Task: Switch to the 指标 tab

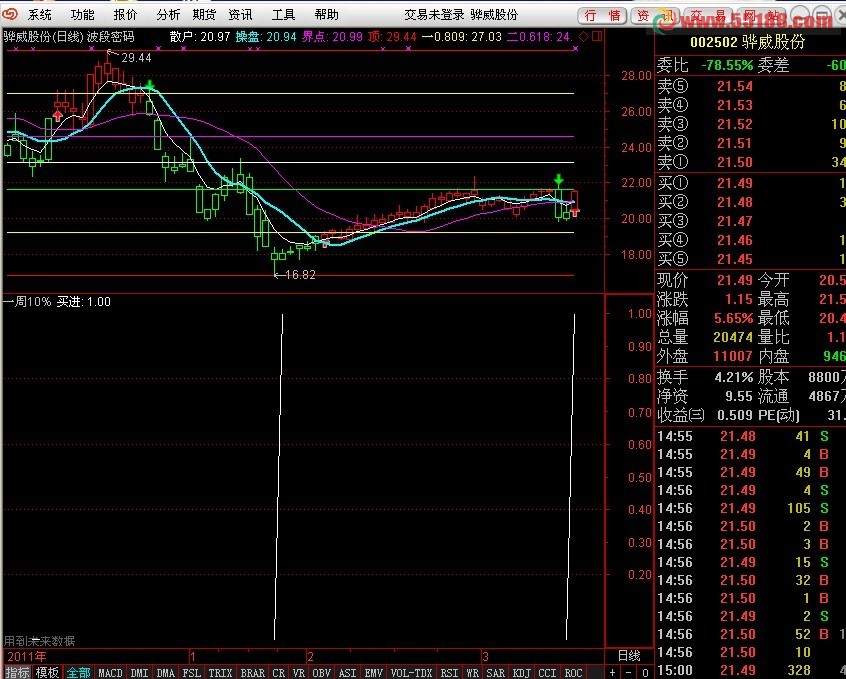Action: coord(17,673)
